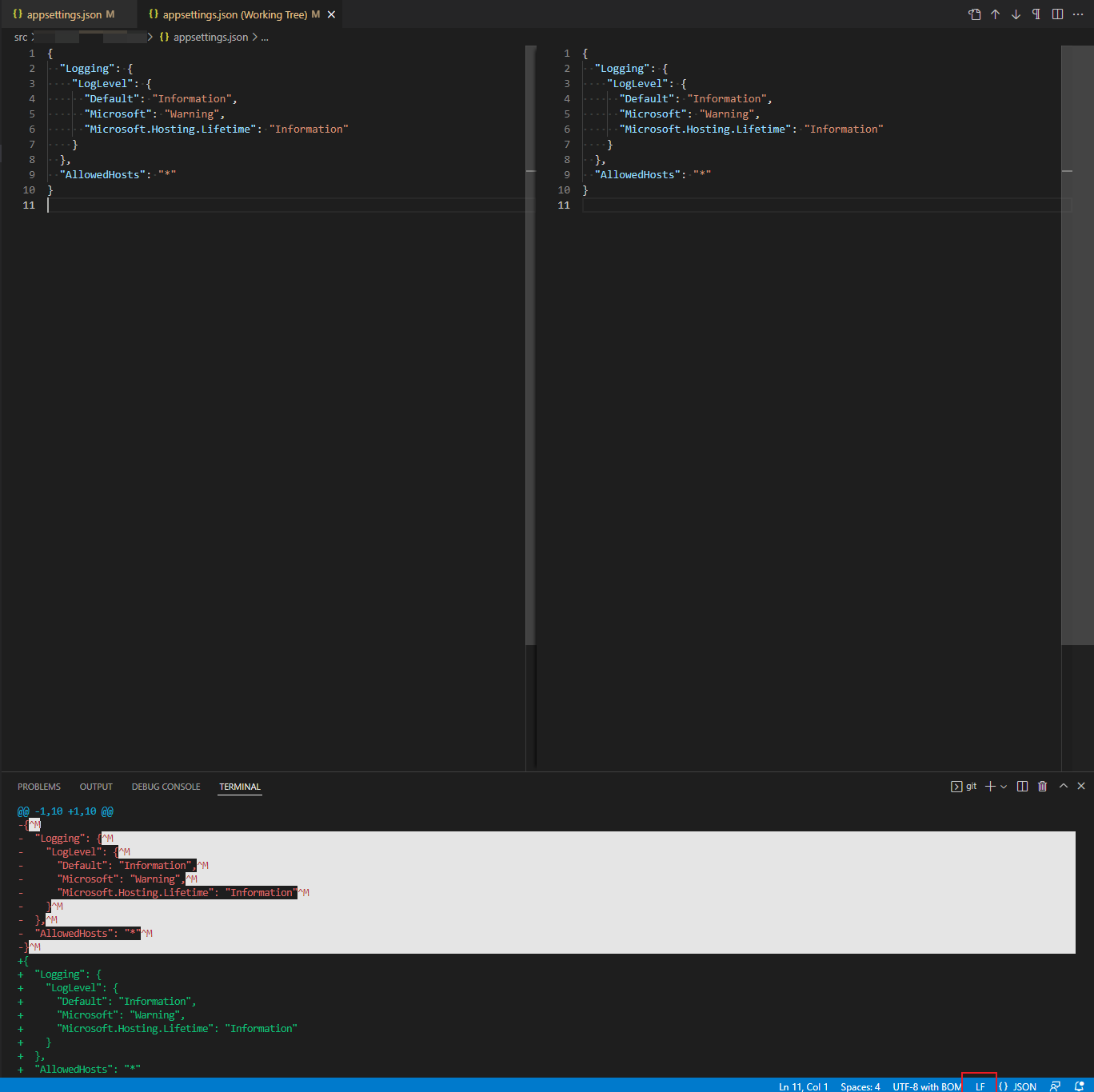
Task: Toggle indentation setting via Spaces: 4
Action: (860, 1086)
